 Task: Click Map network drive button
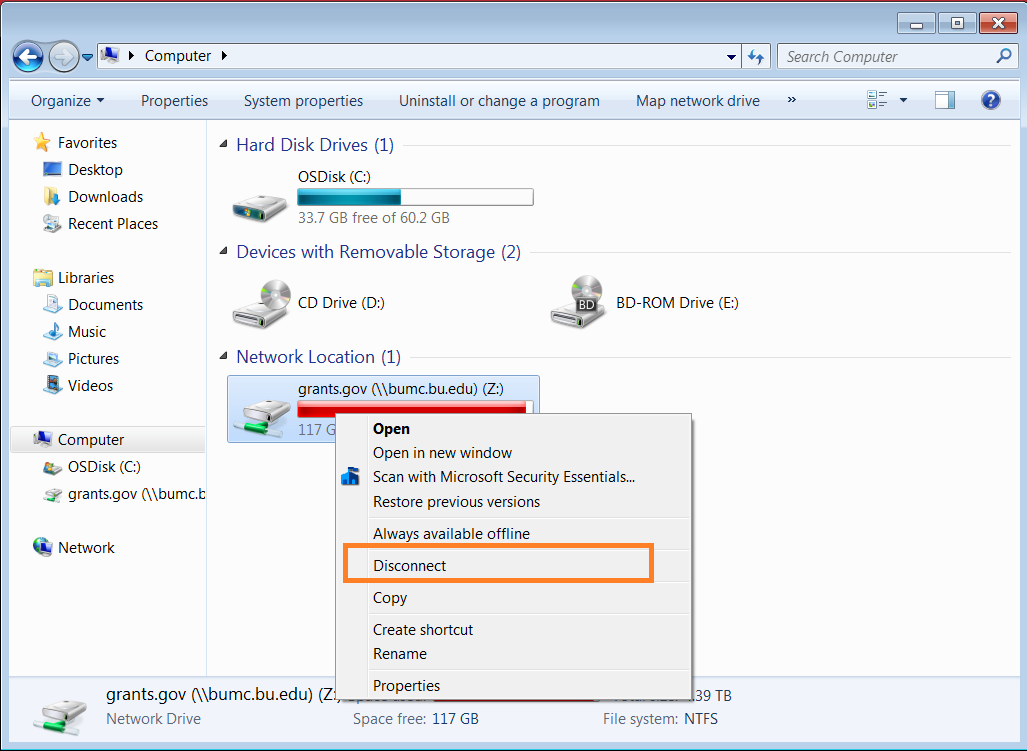tap(698, 101)
